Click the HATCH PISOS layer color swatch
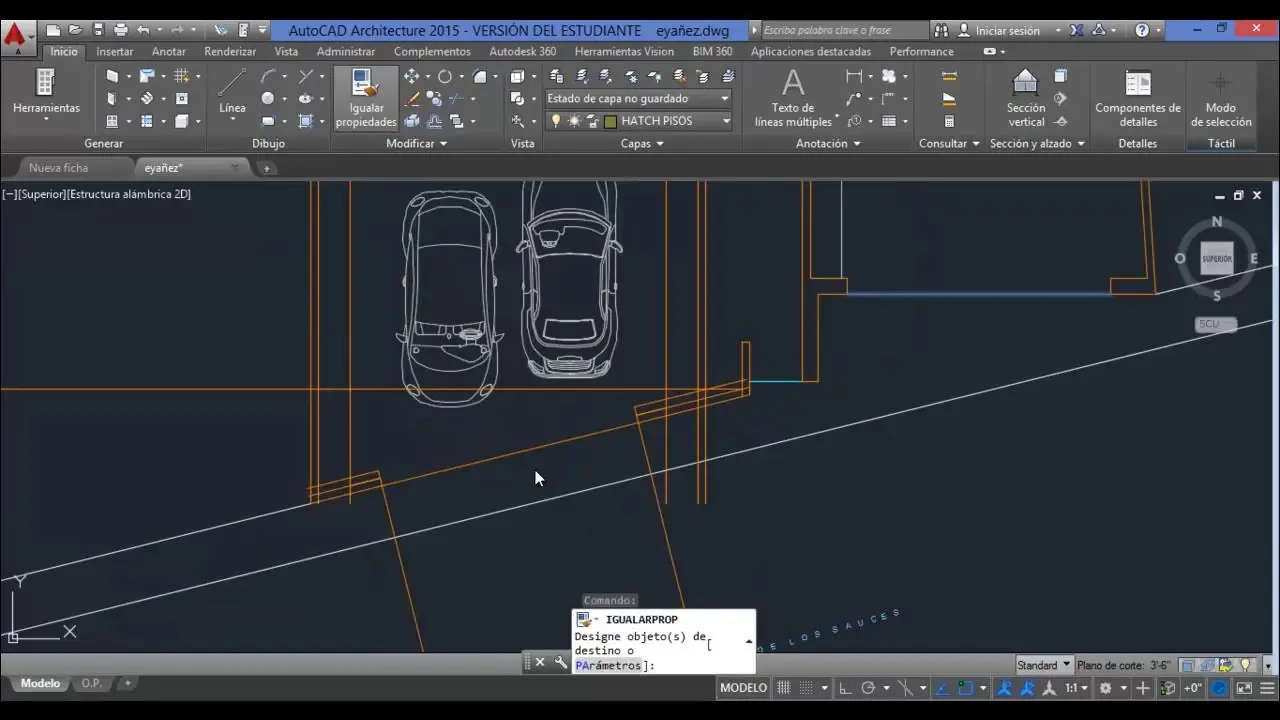1280x720 pixels. pyautogui.click(x=610, y=121)
